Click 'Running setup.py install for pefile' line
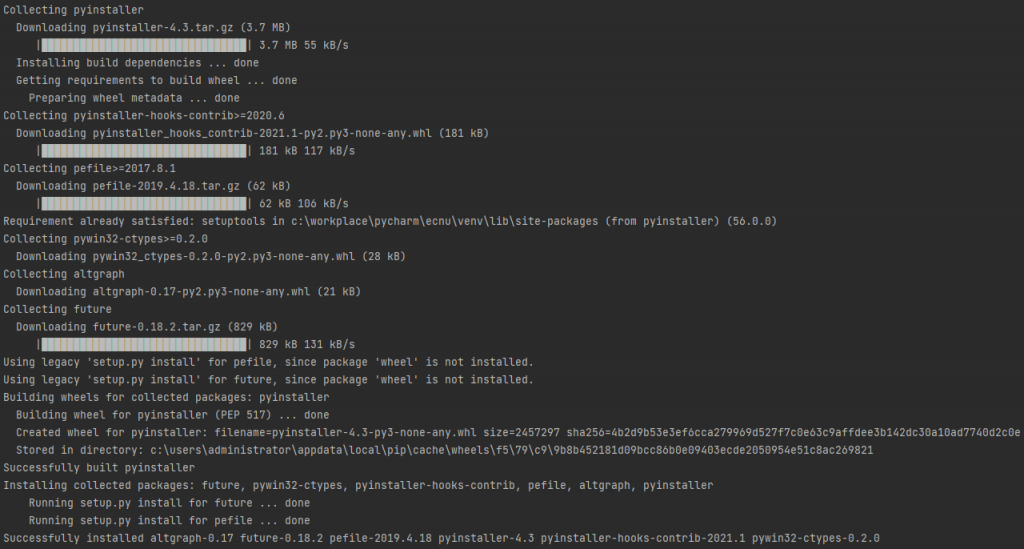 (170, 521)
